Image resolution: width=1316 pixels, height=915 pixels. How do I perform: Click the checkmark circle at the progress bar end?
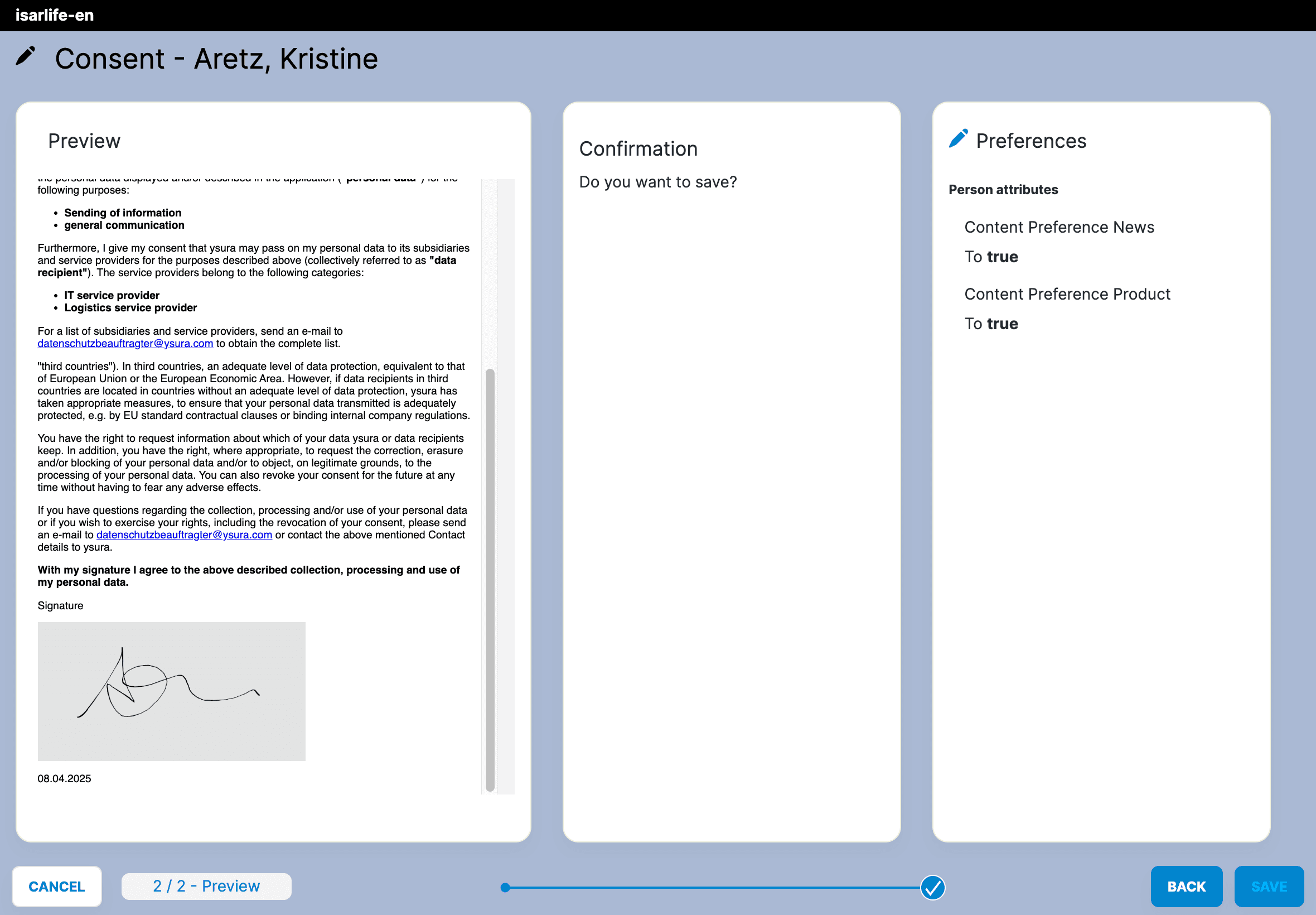click(932, 887)
